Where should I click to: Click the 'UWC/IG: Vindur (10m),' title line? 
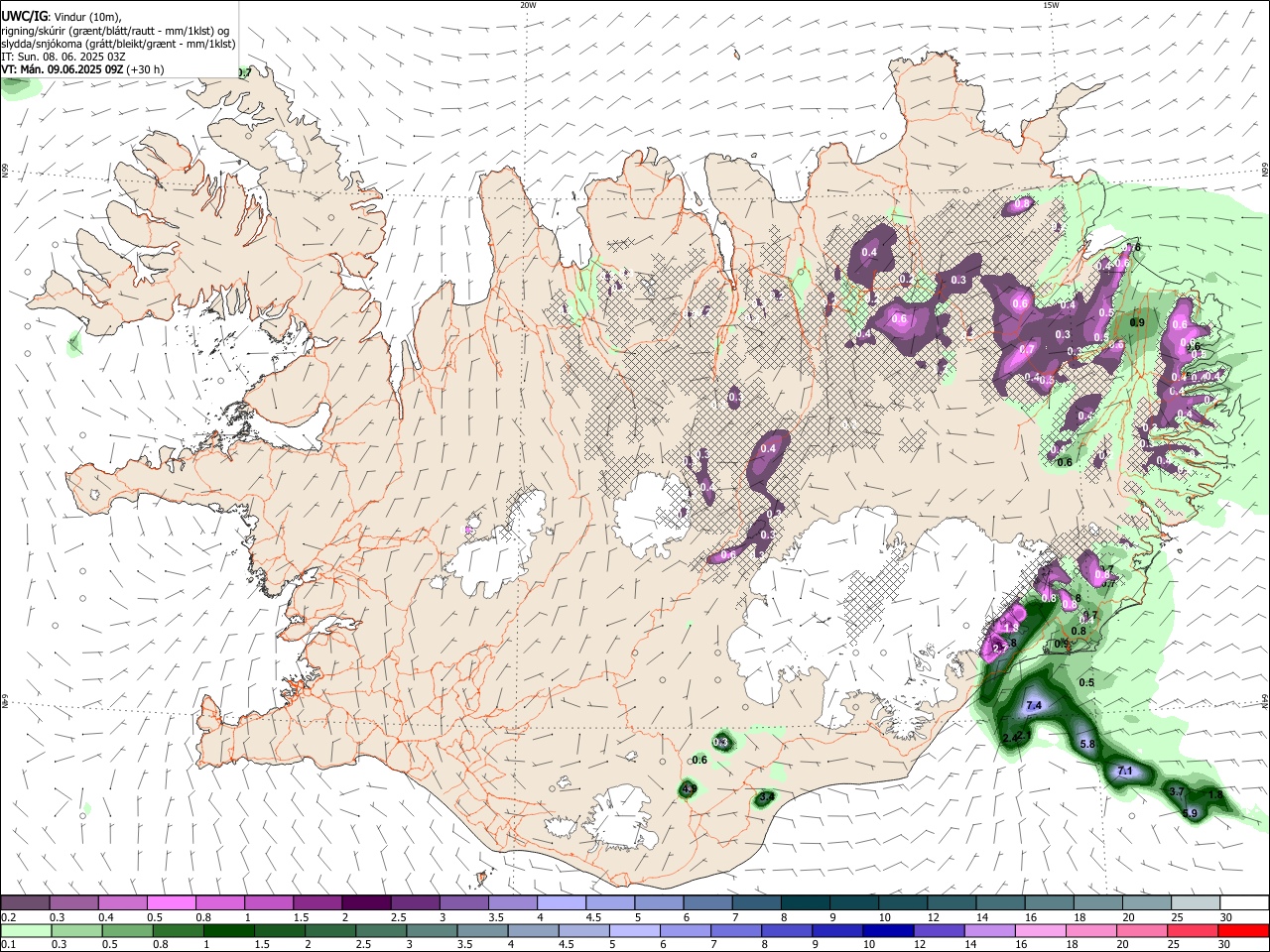point(62,17)
